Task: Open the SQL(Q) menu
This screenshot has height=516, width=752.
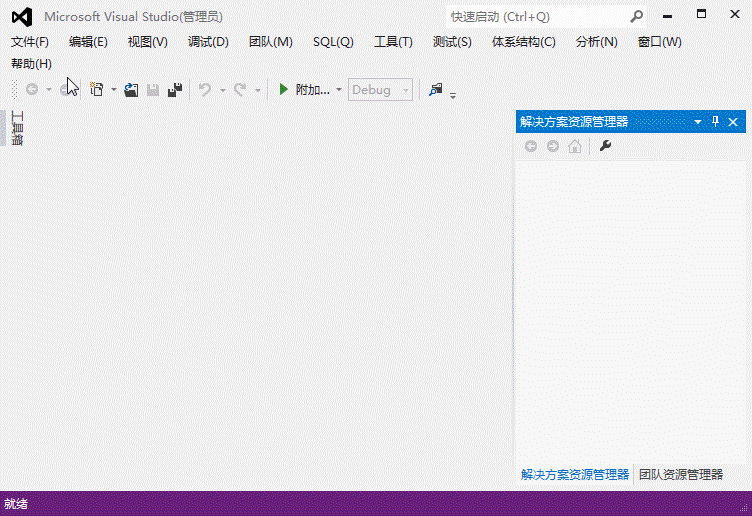Action: tap(333, 42)
